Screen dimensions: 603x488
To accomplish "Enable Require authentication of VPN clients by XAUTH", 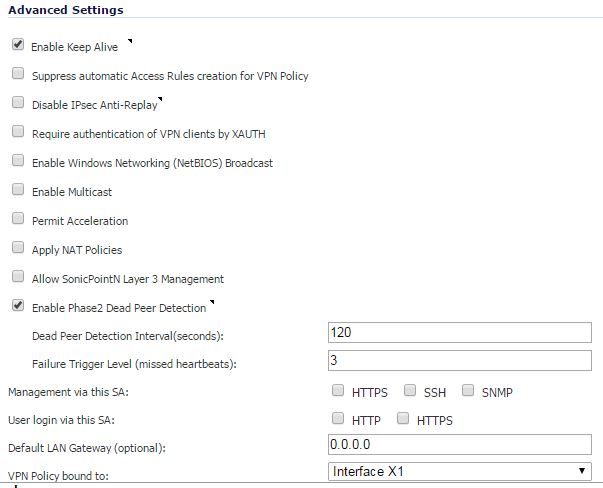I will click(18, 131).
